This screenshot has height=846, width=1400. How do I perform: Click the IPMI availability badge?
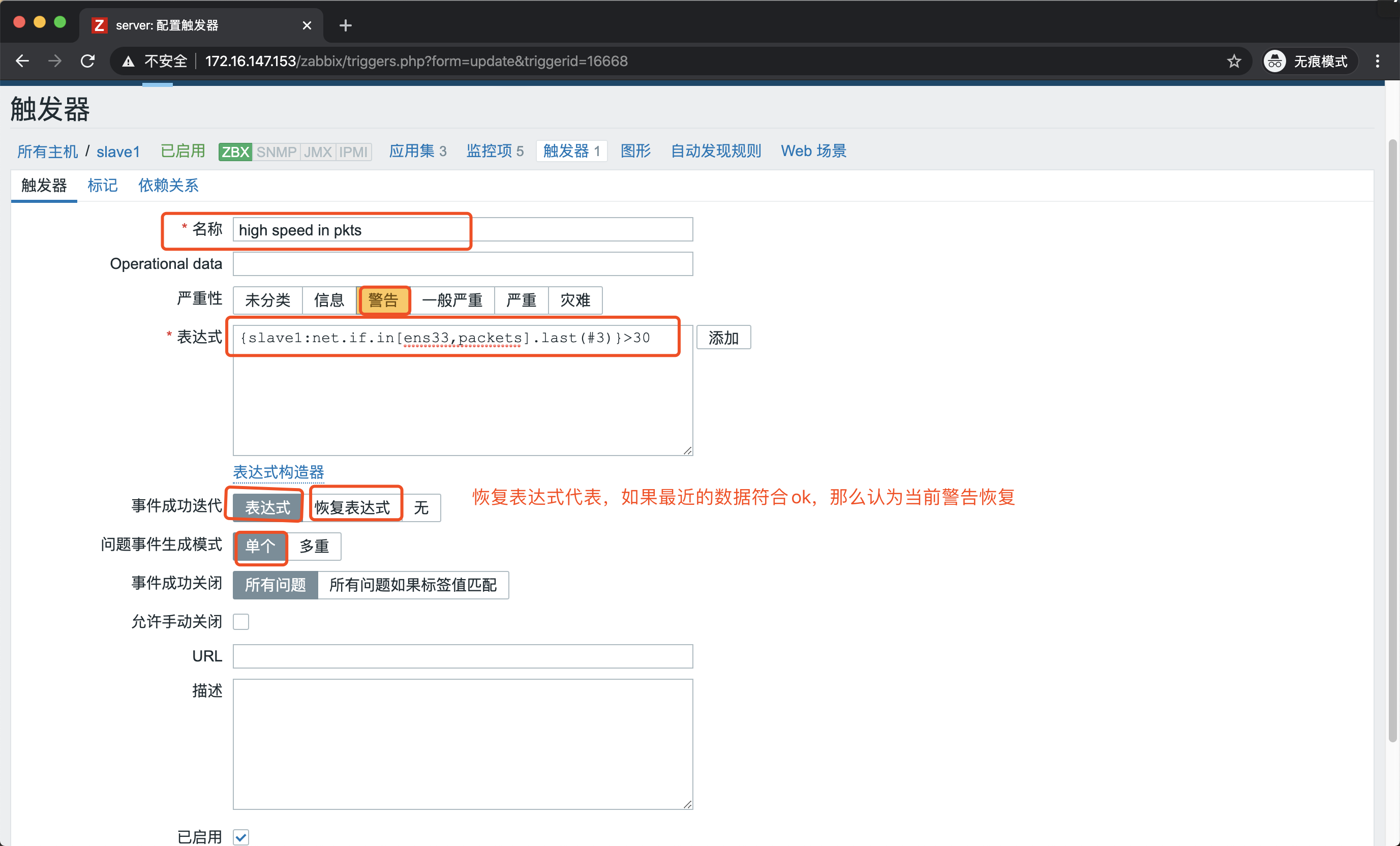(353, 152)
